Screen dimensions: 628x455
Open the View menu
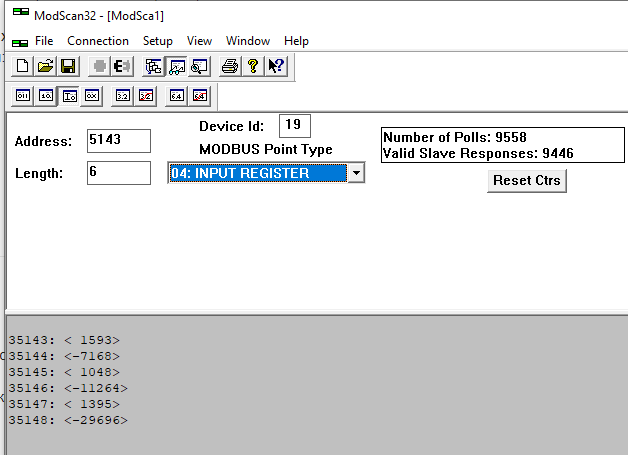[199, 41]
